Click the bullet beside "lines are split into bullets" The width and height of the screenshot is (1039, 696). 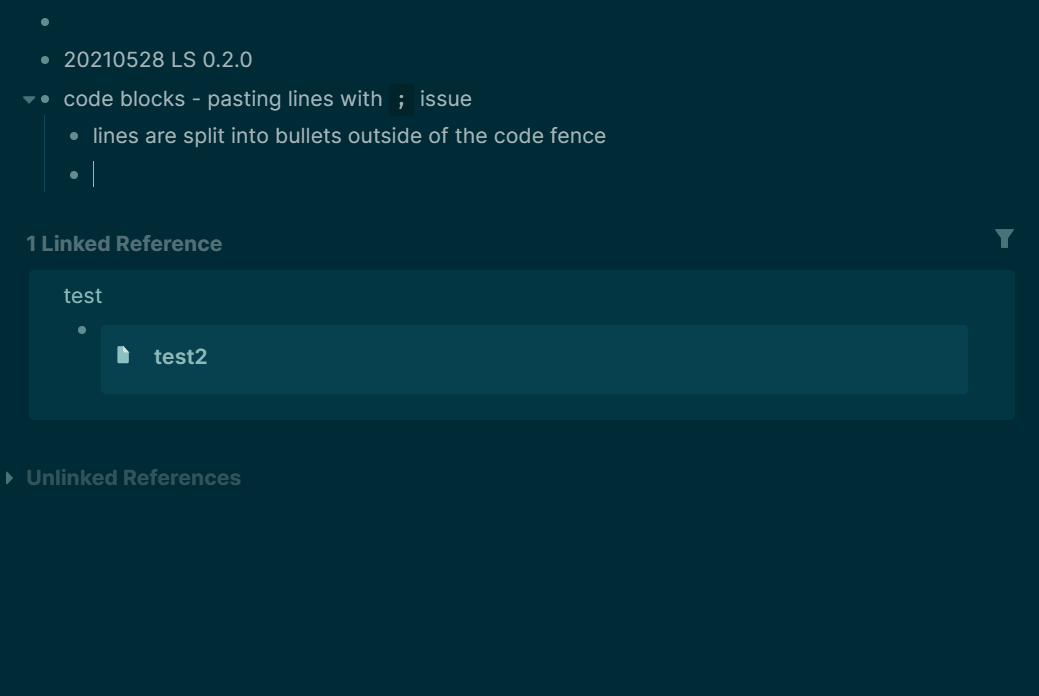point(73,136)
